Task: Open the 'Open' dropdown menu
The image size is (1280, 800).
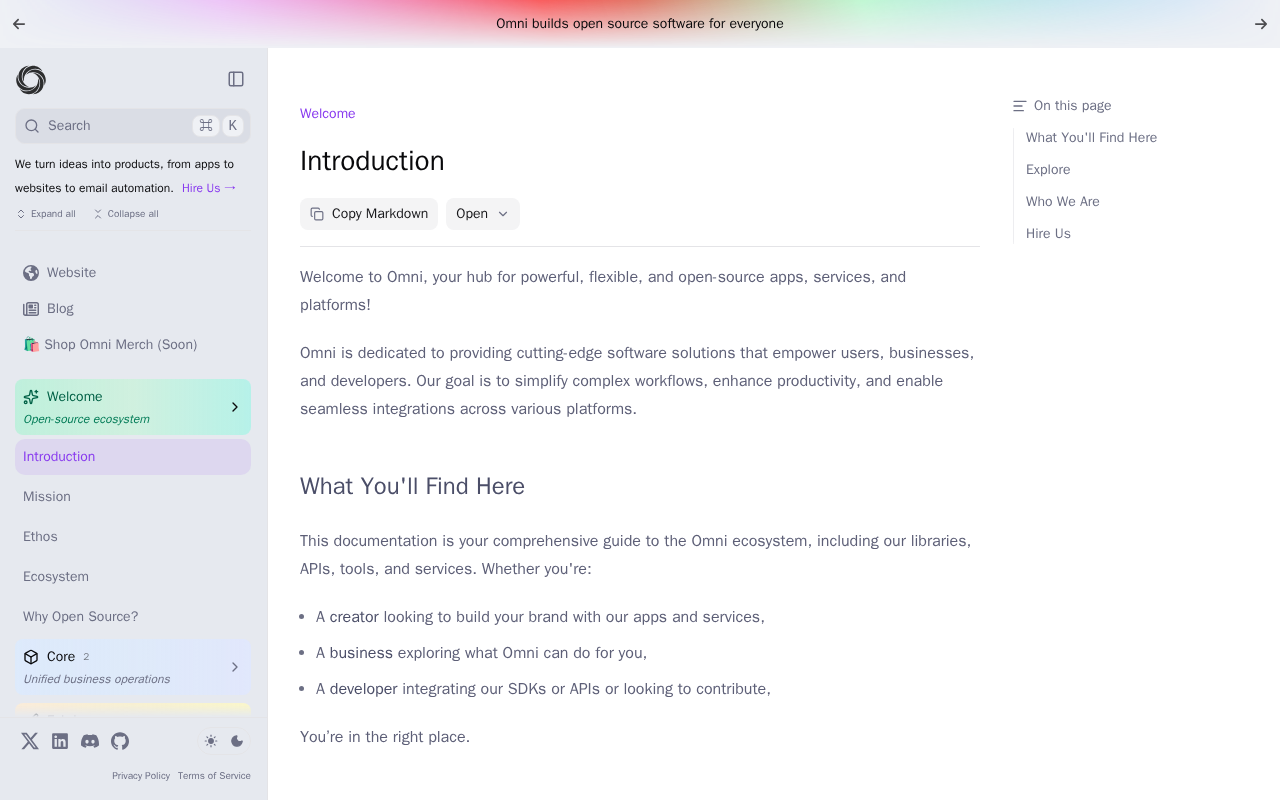Action: click(482, 214)
